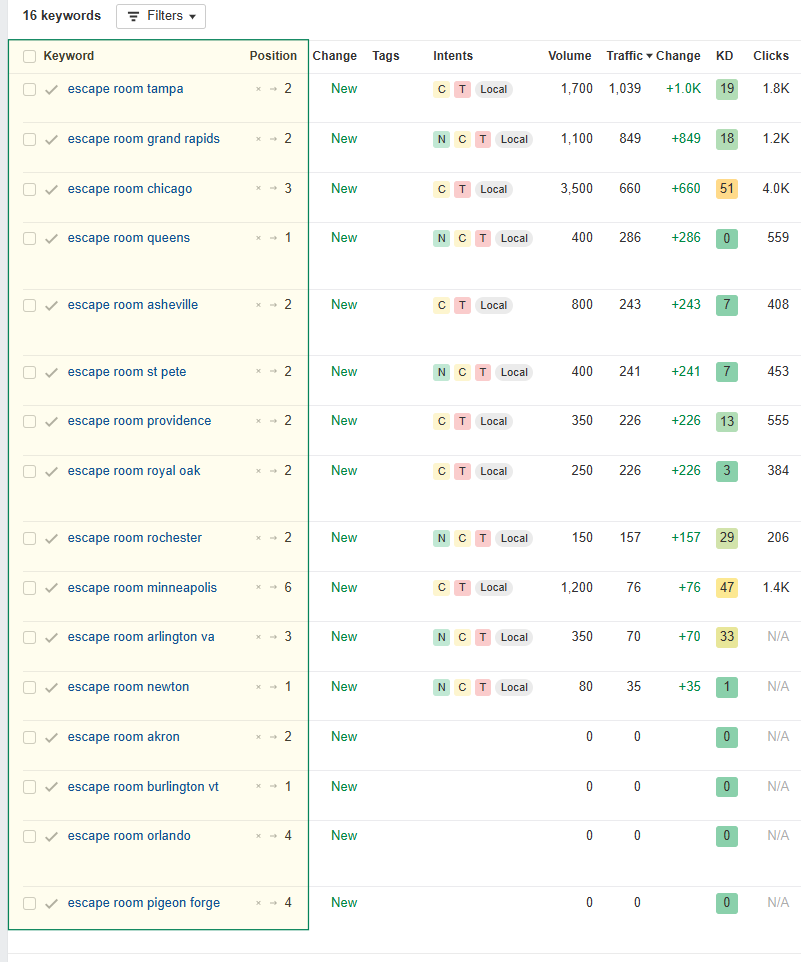The width and height of the screenshot is (801, 962).
Task: Tick checkbox for escape room st pete
Action: (x=29, y=372)
